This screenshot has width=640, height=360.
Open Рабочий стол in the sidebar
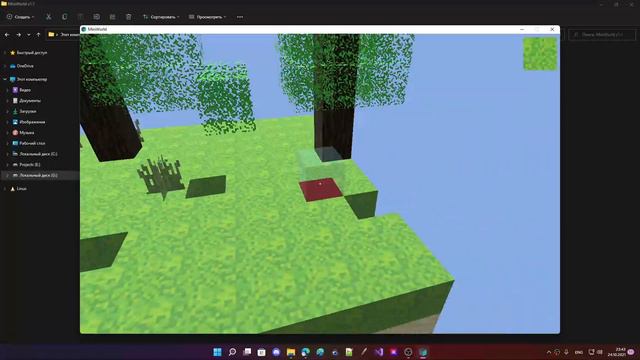pos(32,143)
